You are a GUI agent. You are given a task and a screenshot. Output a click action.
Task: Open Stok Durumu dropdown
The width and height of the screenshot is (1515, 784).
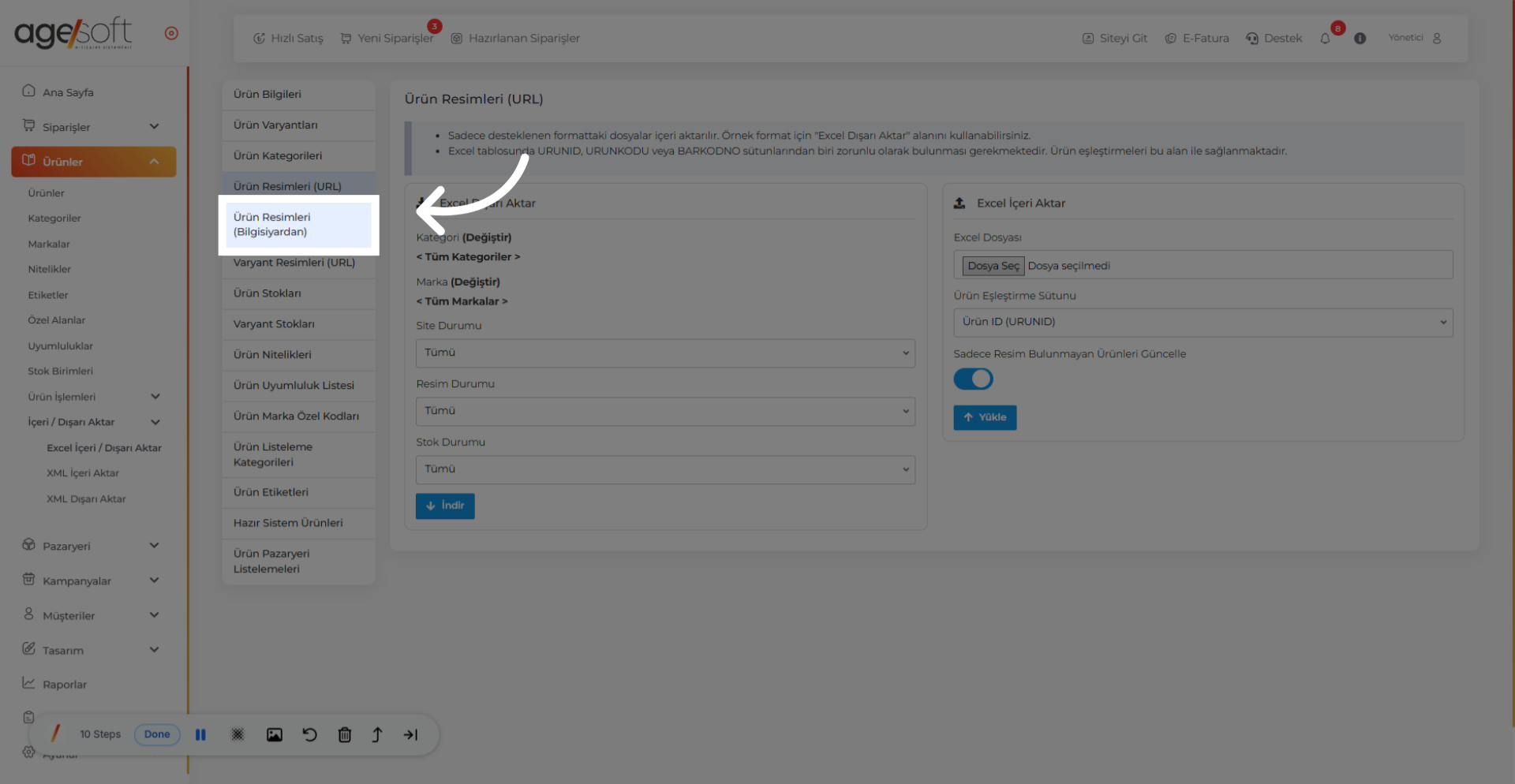[665, 470]
